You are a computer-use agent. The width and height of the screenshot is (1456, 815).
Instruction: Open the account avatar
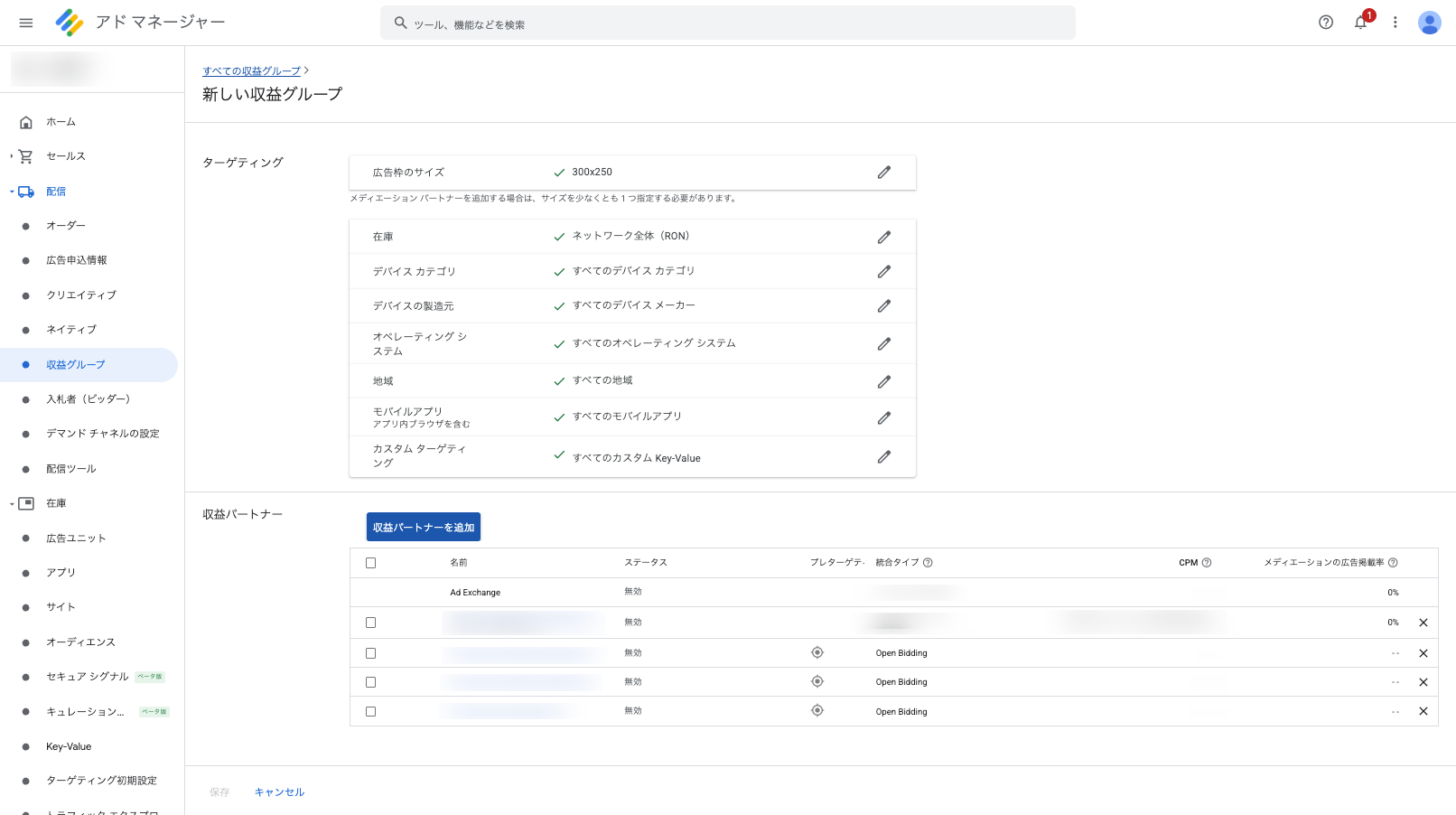[1429, 23]
